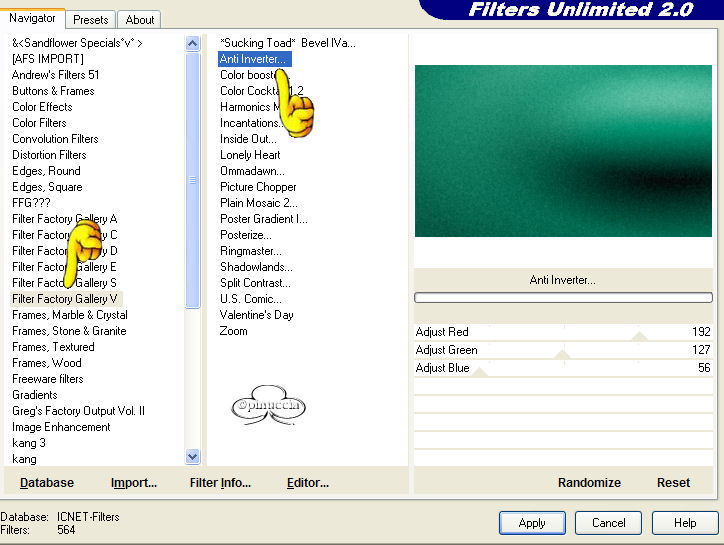This screenshot has height=545, width=724.
Task: Select Edges, Round category
Action: click(46, 171)
